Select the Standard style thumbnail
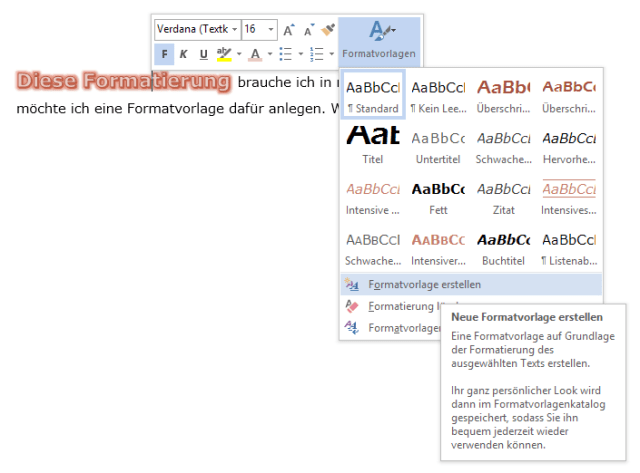Viewport: 640px width, 473px height. click(x=373, y=95)
